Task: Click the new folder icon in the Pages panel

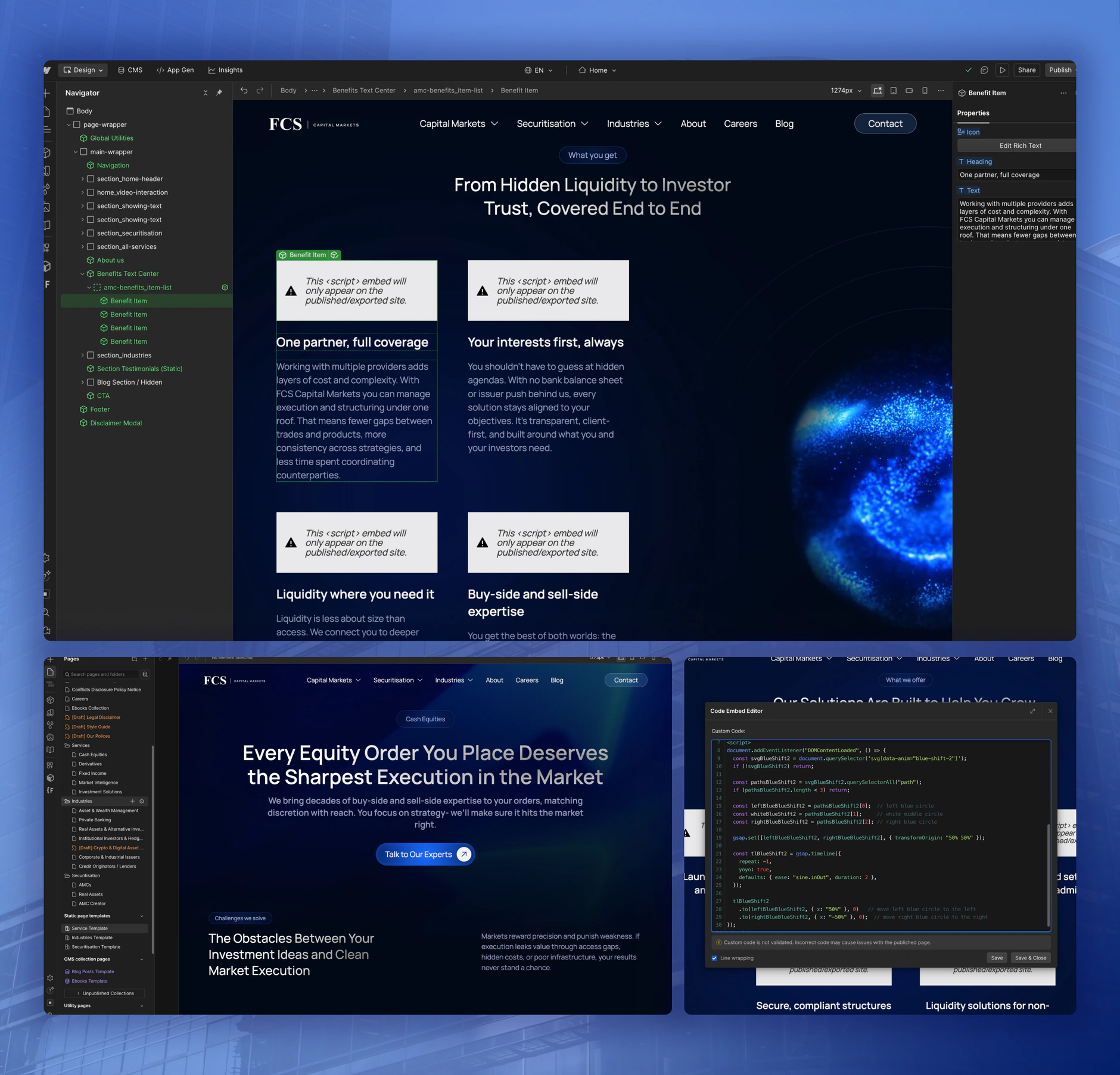Action: pyautogui.click(x=134, y=659)
